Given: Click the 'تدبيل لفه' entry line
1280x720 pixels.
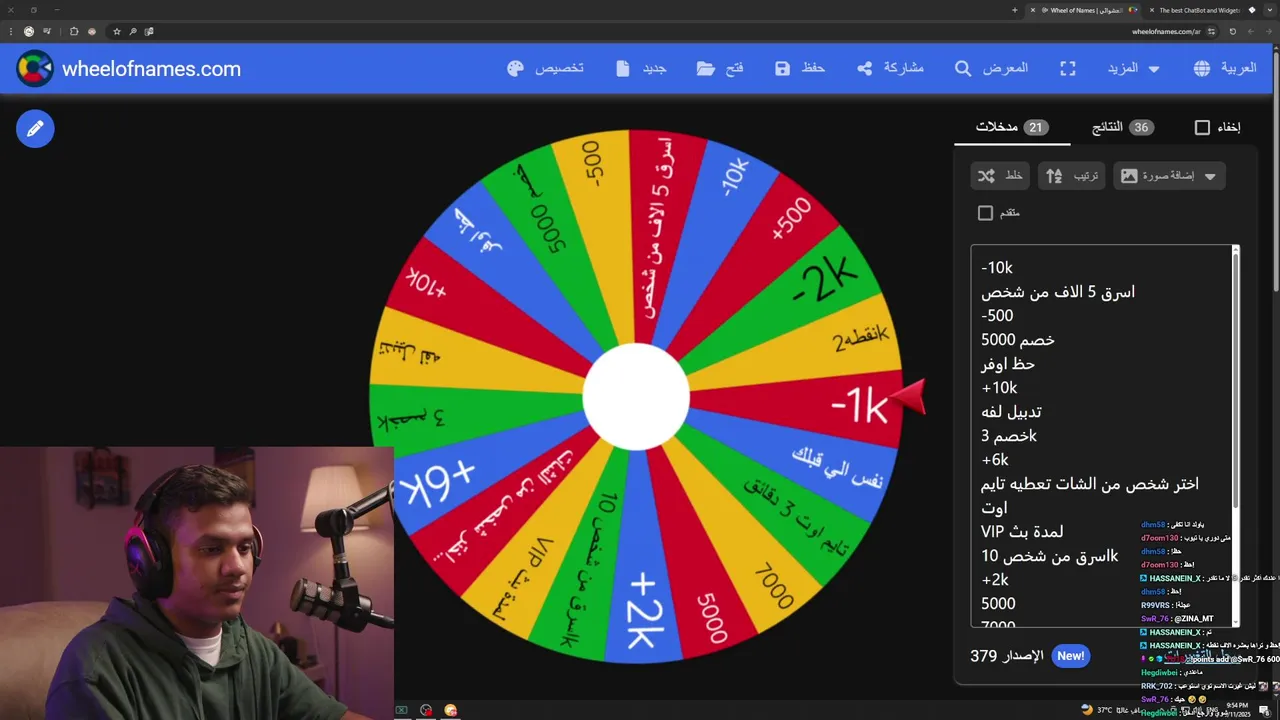Looking at the screenshot, I should pyautogui.click(x=1012, y=412).
